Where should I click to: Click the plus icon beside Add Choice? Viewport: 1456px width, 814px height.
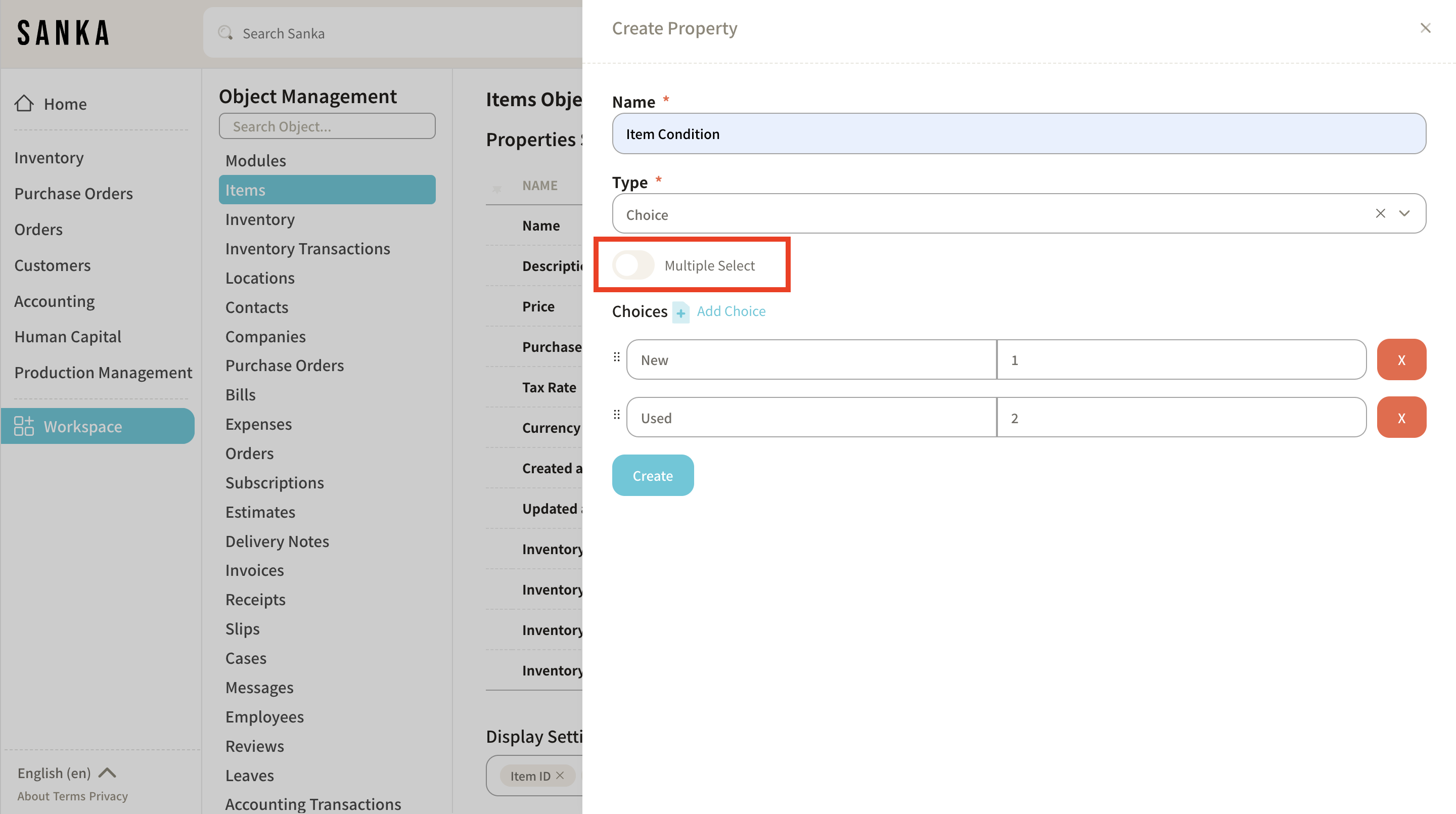click(x=680, y=312)
